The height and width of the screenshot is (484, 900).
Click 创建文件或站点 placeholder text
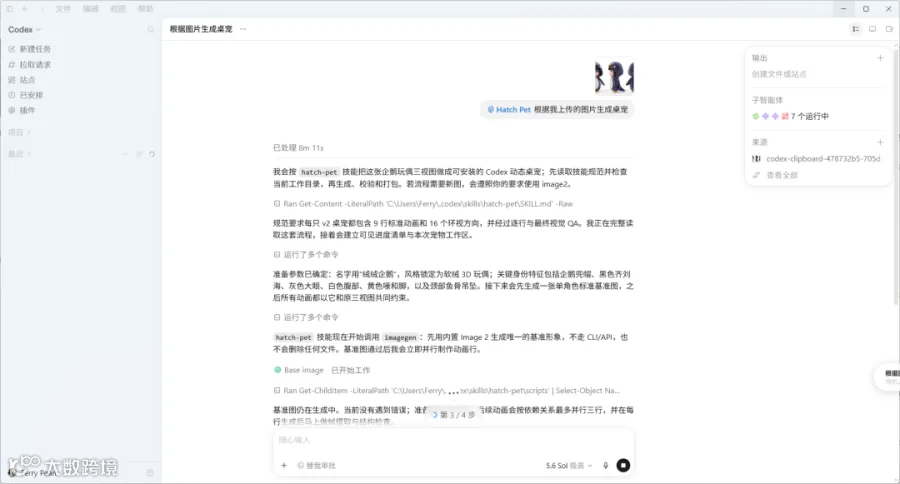(x=779, y=74)
